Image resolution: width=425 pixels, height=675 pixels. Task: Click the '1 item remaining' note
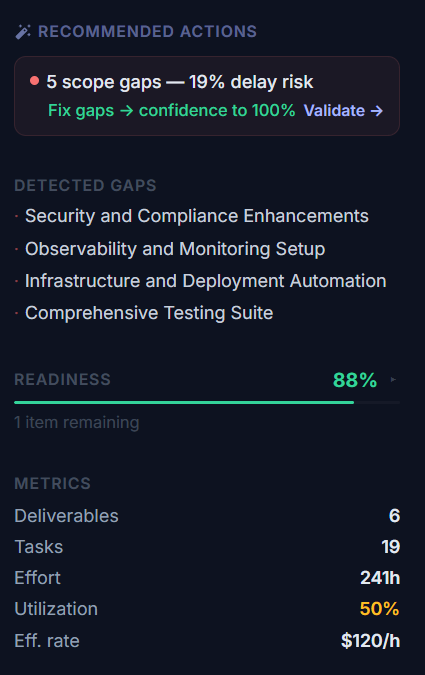point(77,422)
